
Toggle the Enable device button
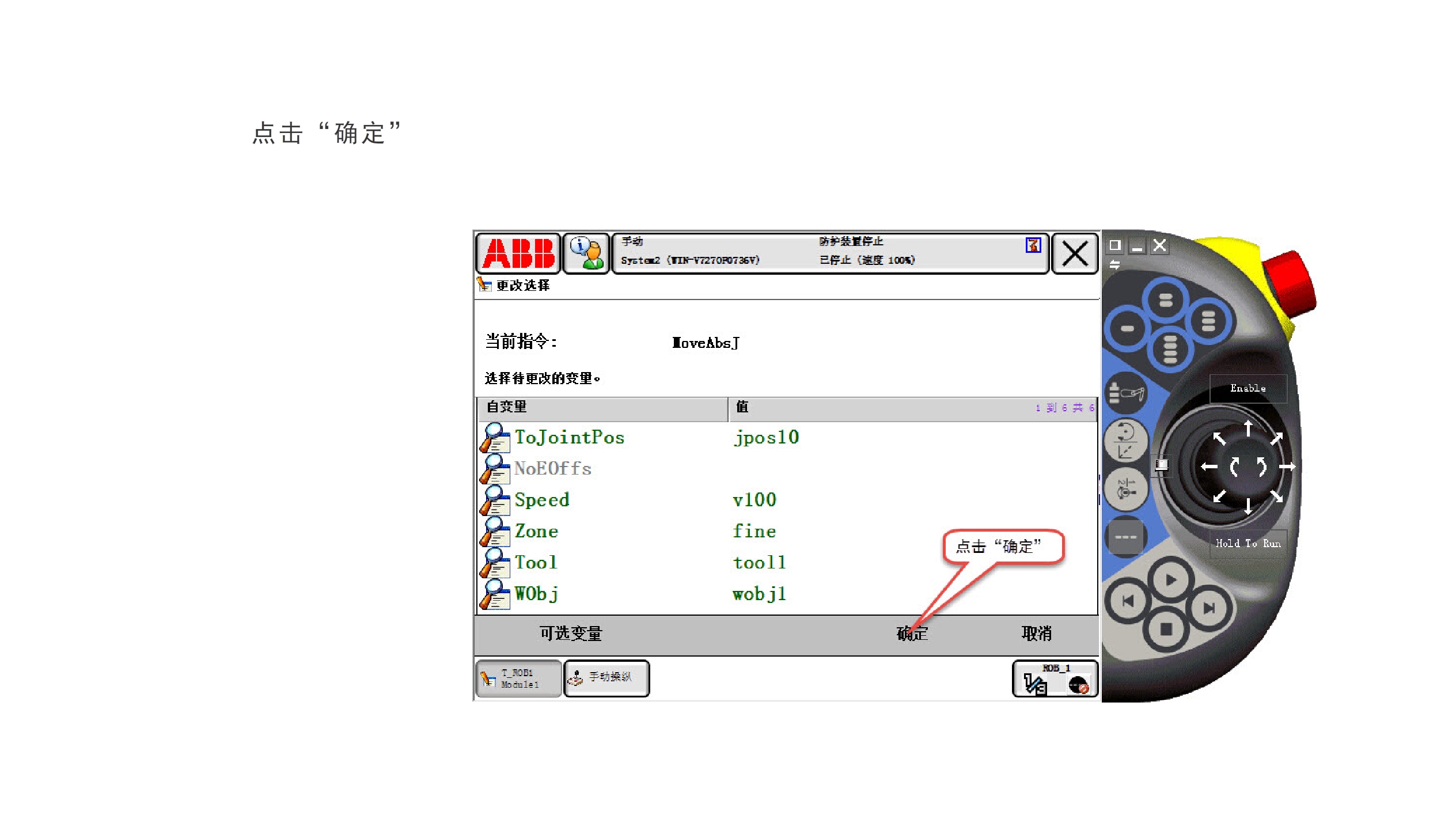tap(1248, 388)
